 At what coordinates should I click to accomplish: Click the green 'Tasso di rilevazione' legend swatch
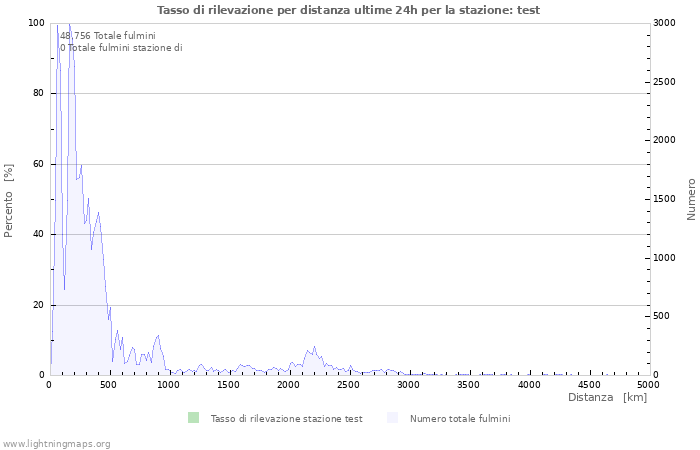193,418
